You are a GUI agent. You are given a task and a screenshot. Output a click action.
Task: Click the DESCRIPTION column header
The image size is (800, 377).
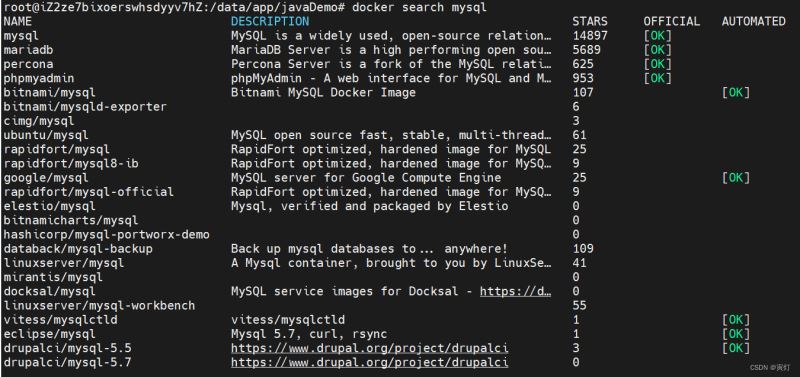coord(270,21)
